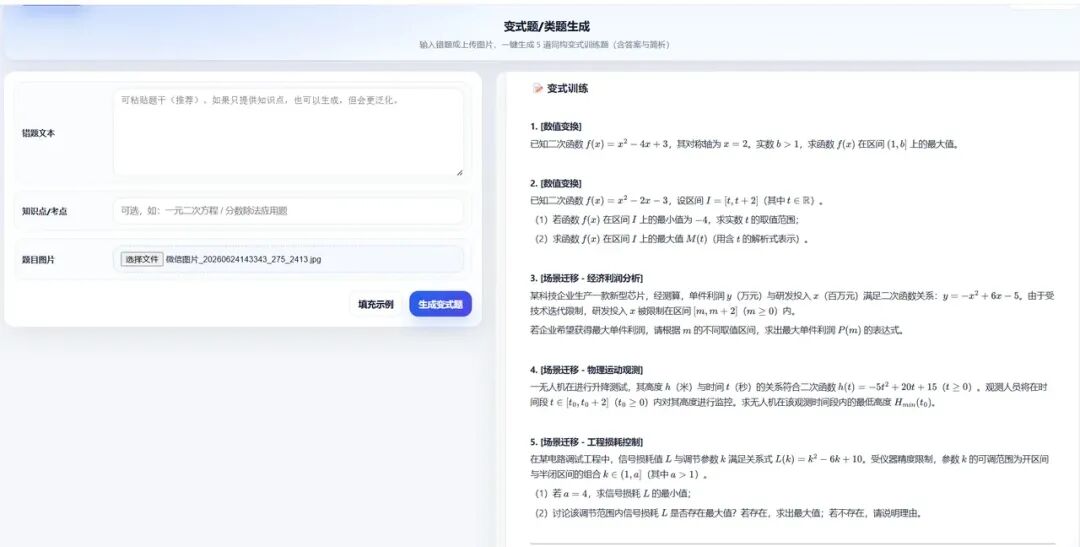Click the 知识点/考点 field label
Screen dimensions: 1080x547
pyautogui.click(x=45, y=211)
